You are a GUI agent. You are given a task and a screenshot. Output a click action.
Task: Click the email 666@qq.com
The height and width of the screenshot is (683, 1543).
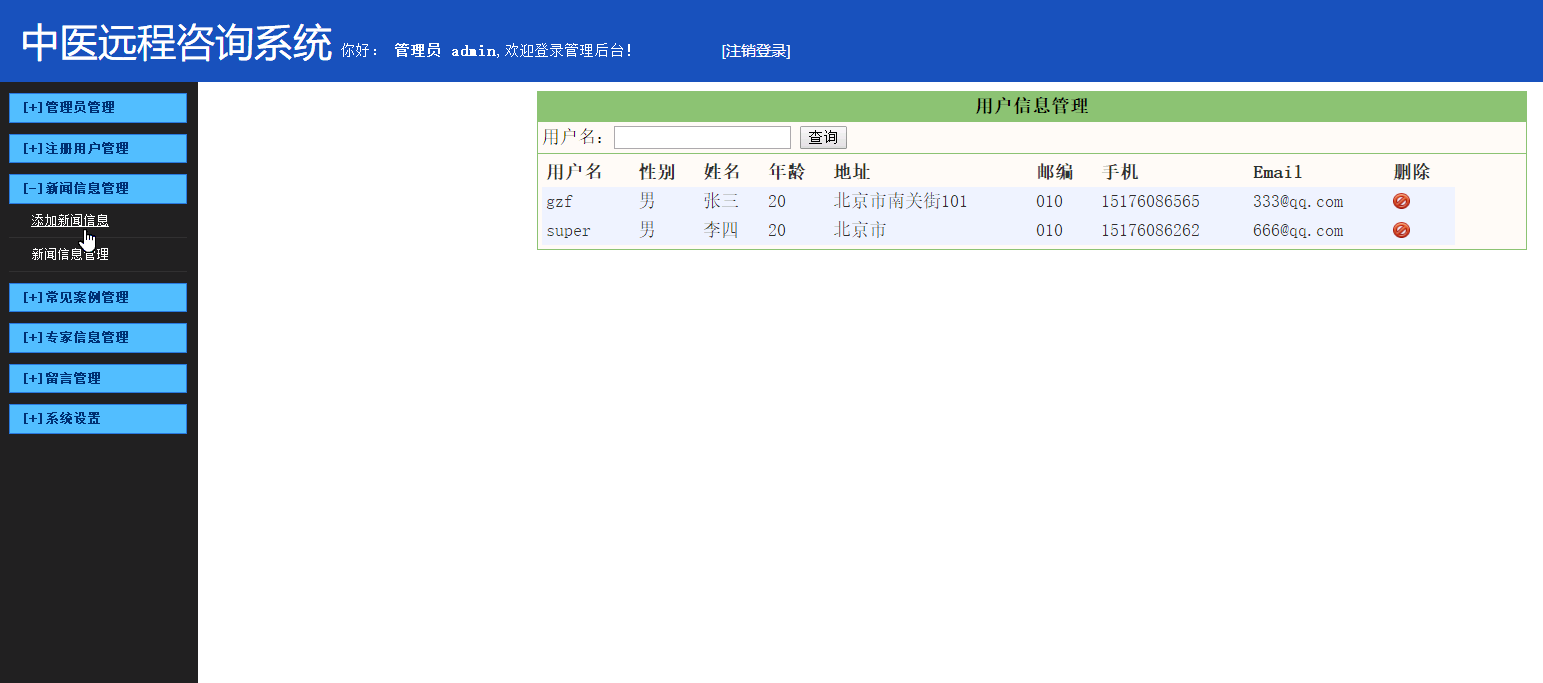(1297, 230)
